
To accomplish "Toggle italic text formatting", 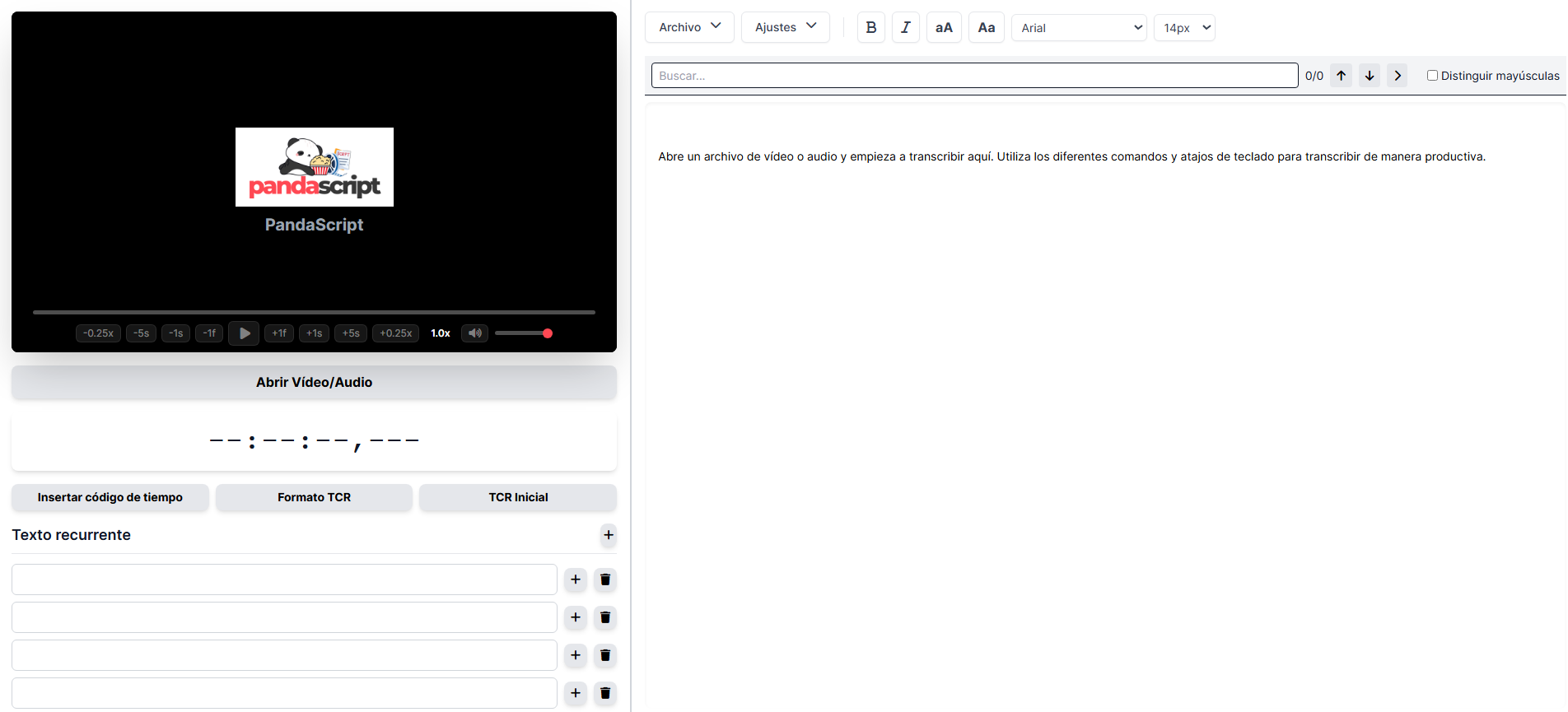I will [905, 27].
